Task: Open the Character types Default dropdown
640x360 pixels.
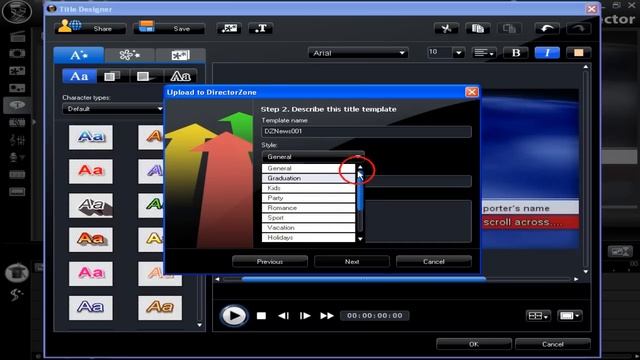Action: (x=113, y=109)
